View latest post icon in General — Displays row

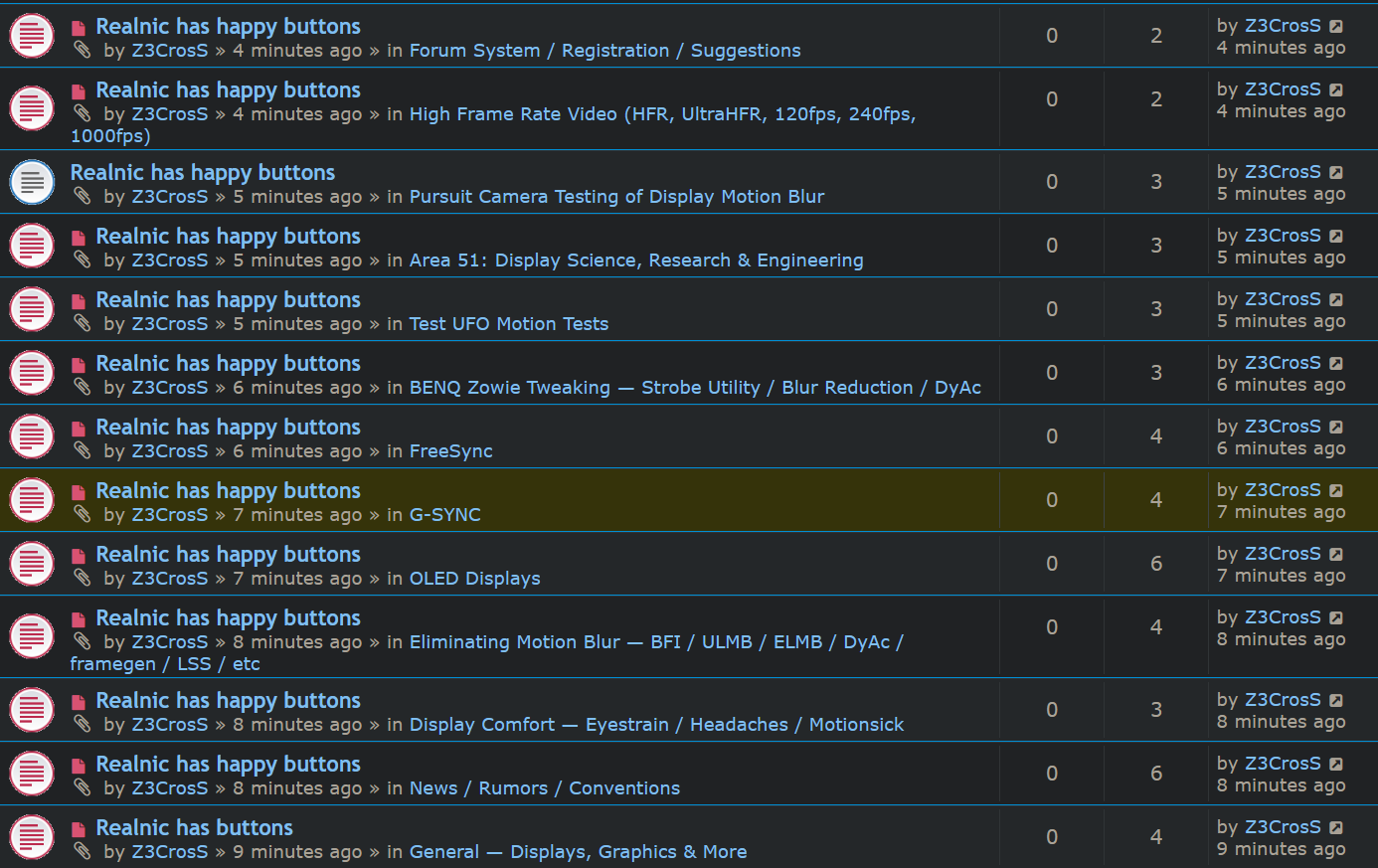[1336, 828]
